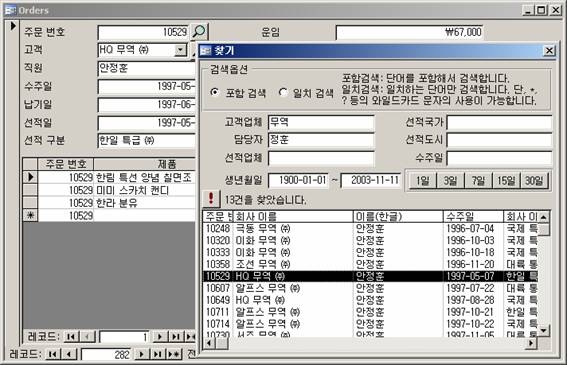Select the 포함 검색 radio option
This screenshot has width=567, height=365.
coord(215,93)
